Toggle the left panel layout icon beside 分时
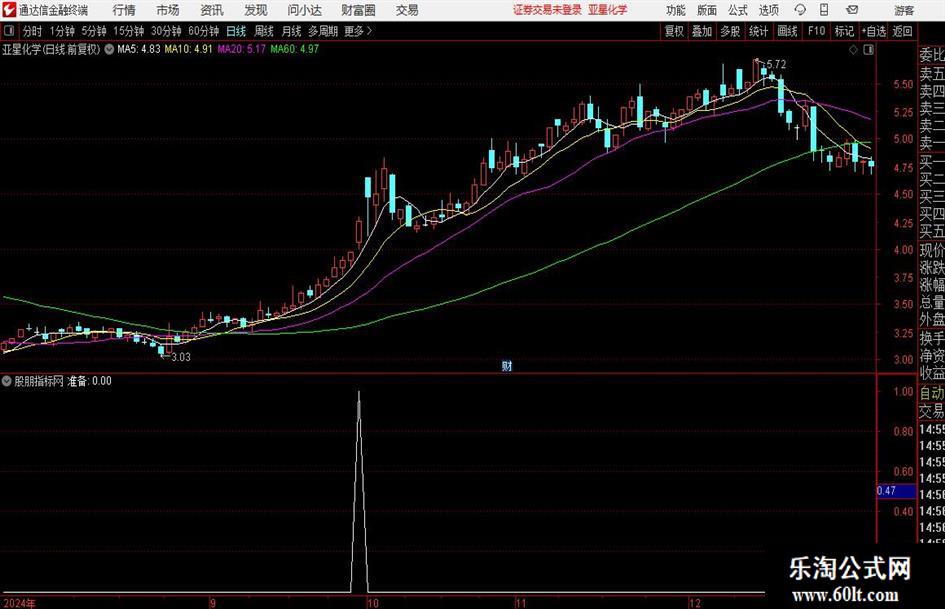Viewport: 945px width, 609px height. 9,31
